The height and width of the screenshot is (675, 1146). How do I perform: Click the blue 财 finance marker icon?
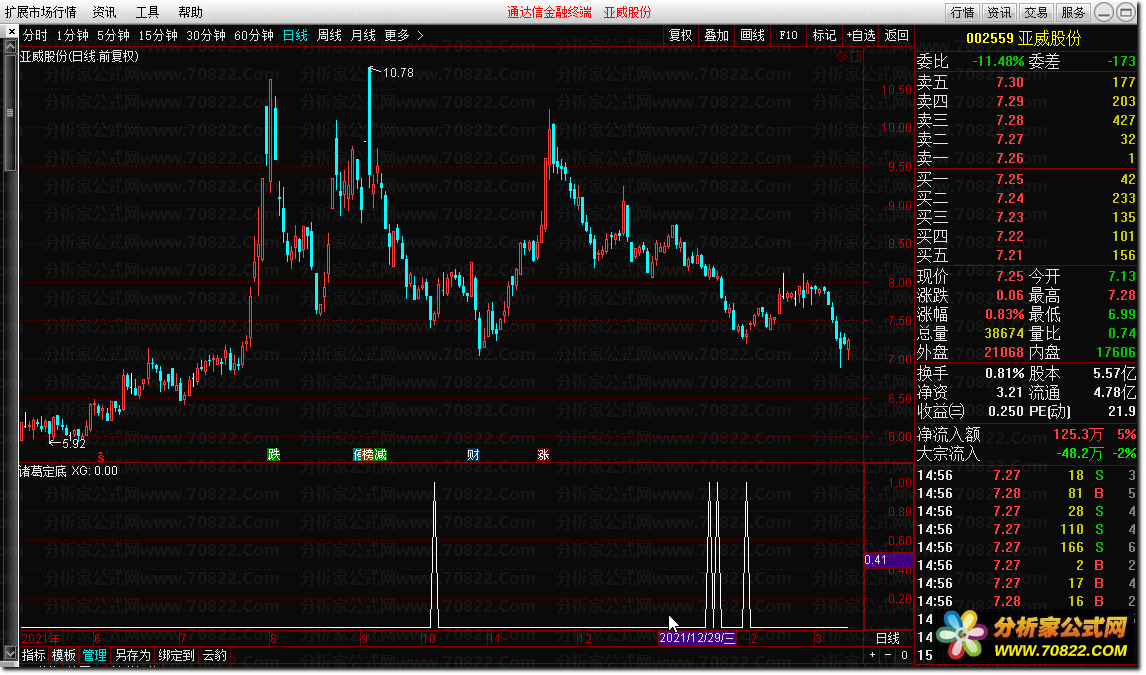(x=473, y=454)
